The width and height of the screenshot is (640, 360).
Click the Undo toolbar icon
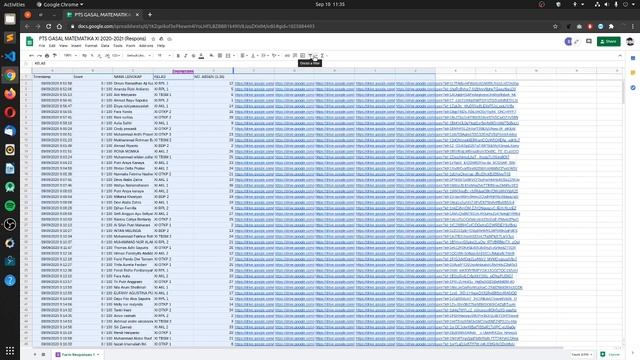click(x=31, y=56)
